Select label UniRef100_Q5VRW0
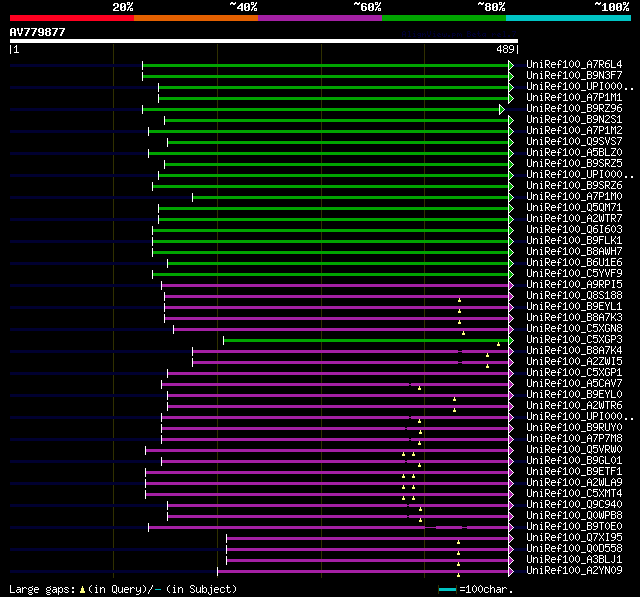 [574, 450]
